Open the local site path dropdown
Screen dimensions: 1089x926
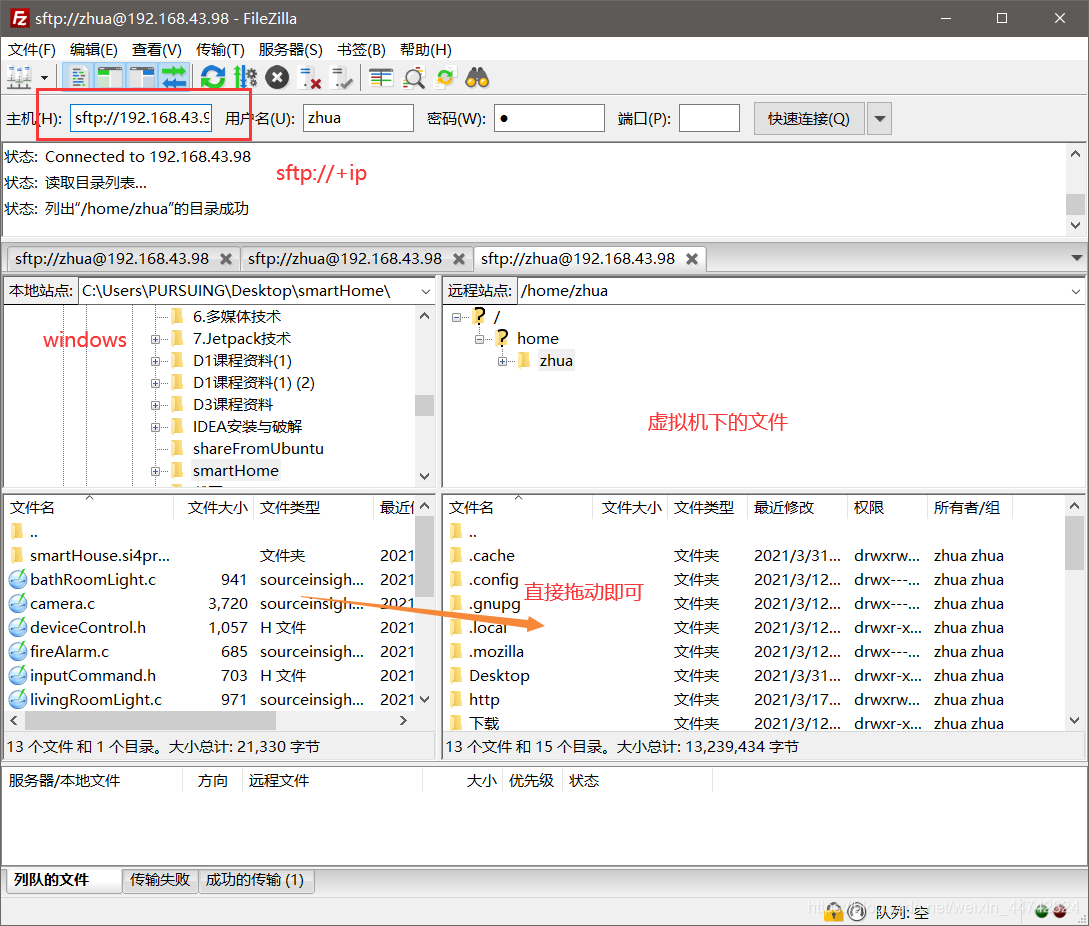[x=425, y=291]
